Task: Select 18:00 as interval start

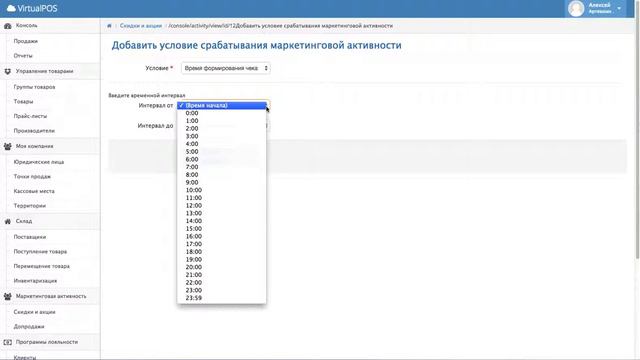Action: click(x=222, y=252)
